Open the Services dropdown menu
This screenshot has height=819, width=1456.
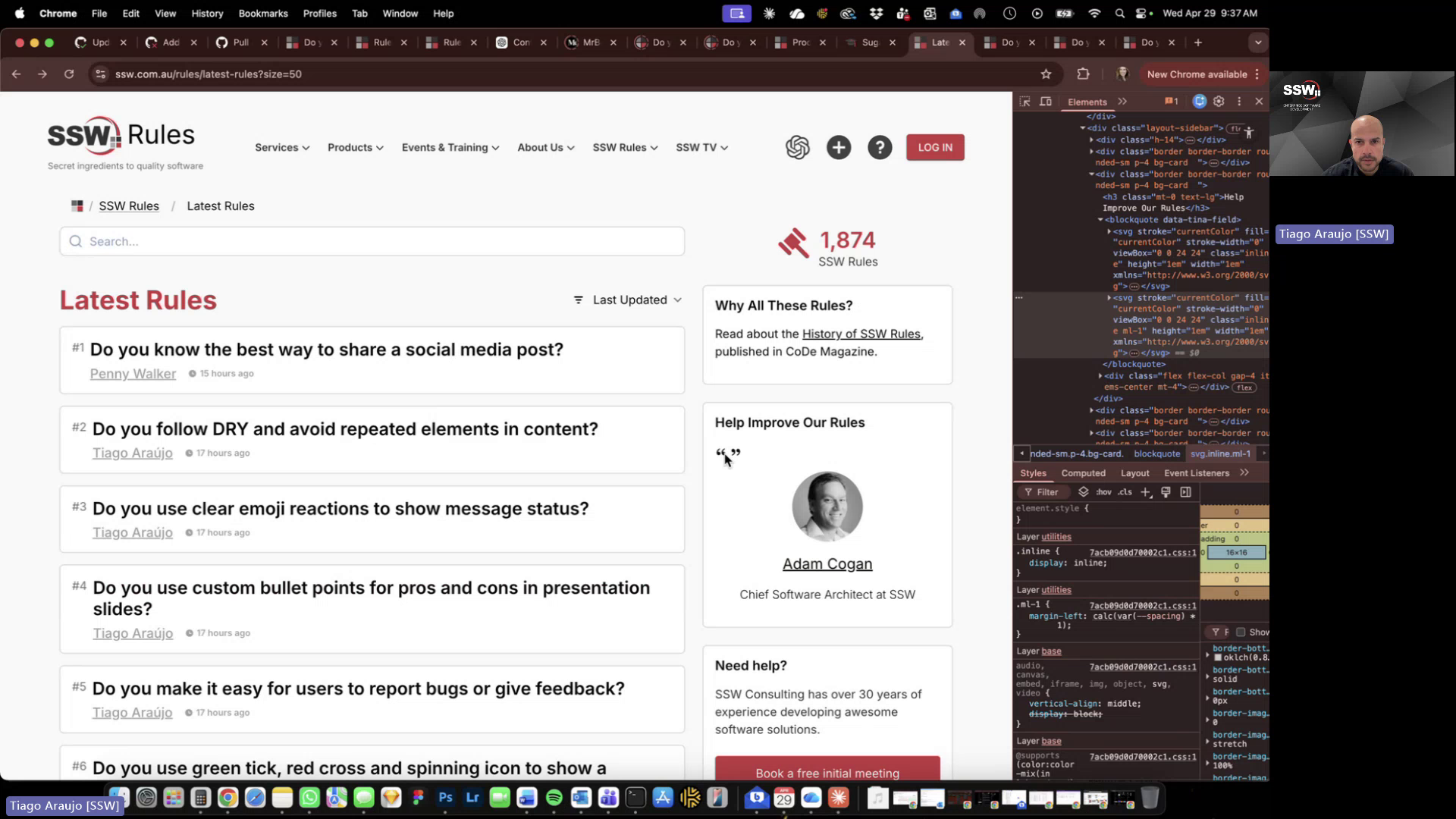pyautogui.click(x=282, y=147)
